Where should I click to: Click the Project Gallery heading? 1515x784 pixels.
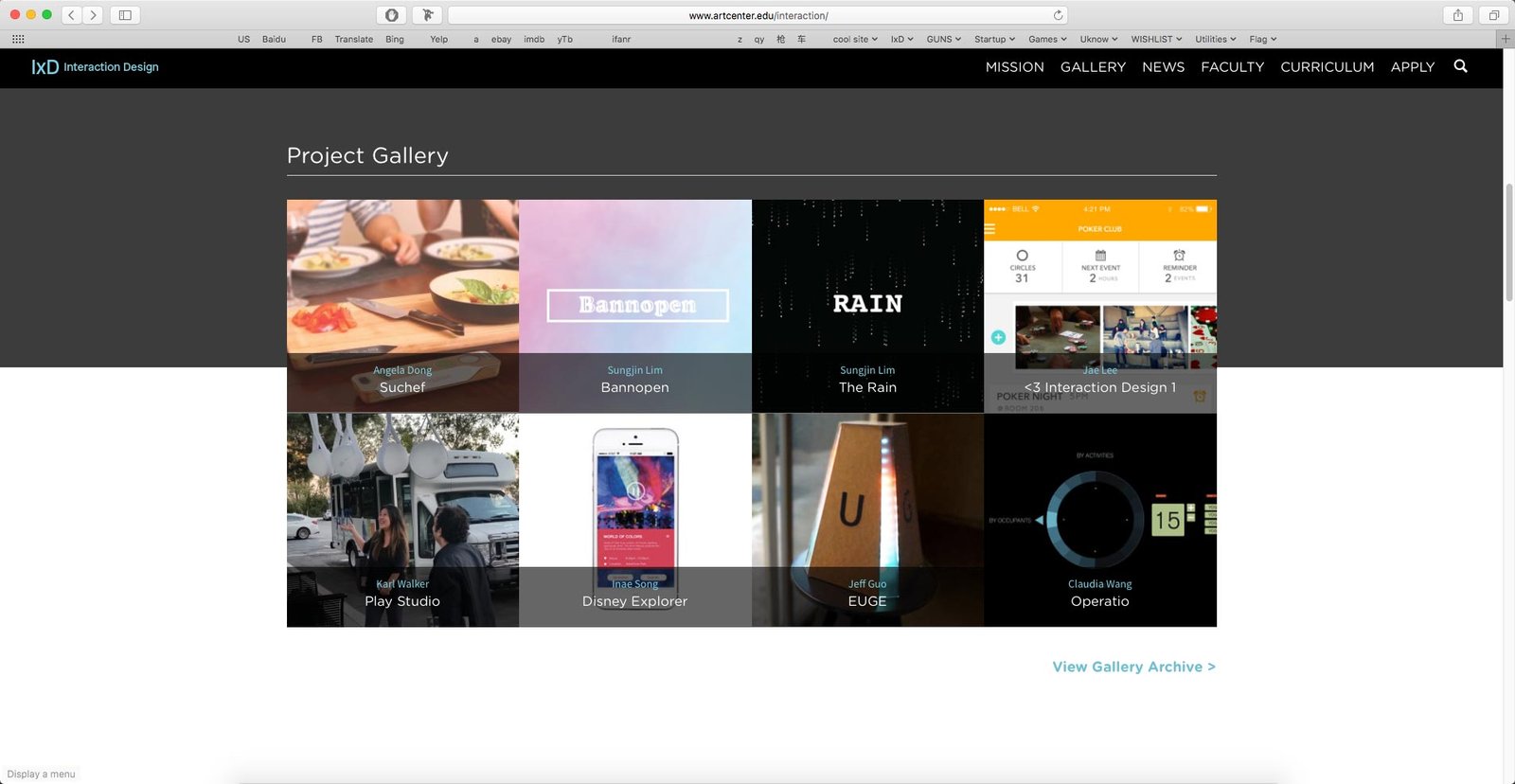(367, 155)
